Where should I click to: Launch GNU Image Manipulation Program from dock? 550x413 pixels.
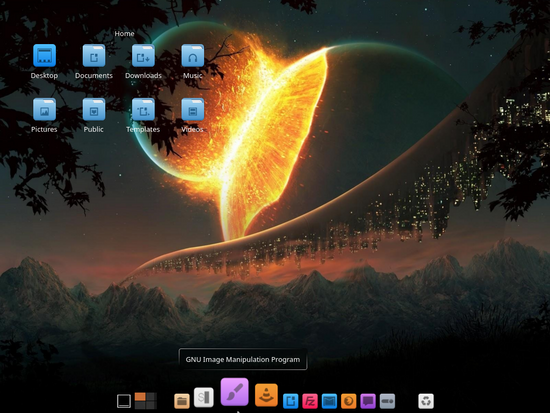(x=235, y=392)
